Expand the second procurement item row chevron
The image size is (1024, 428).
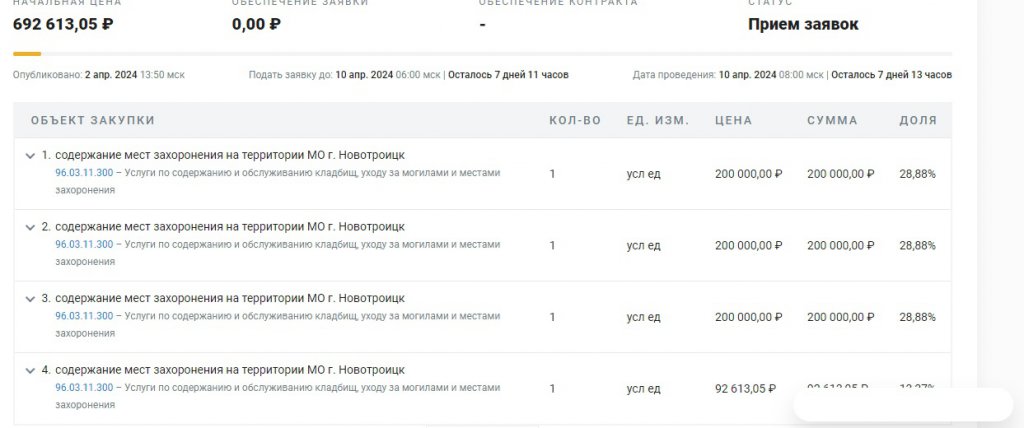coord(30,227)
